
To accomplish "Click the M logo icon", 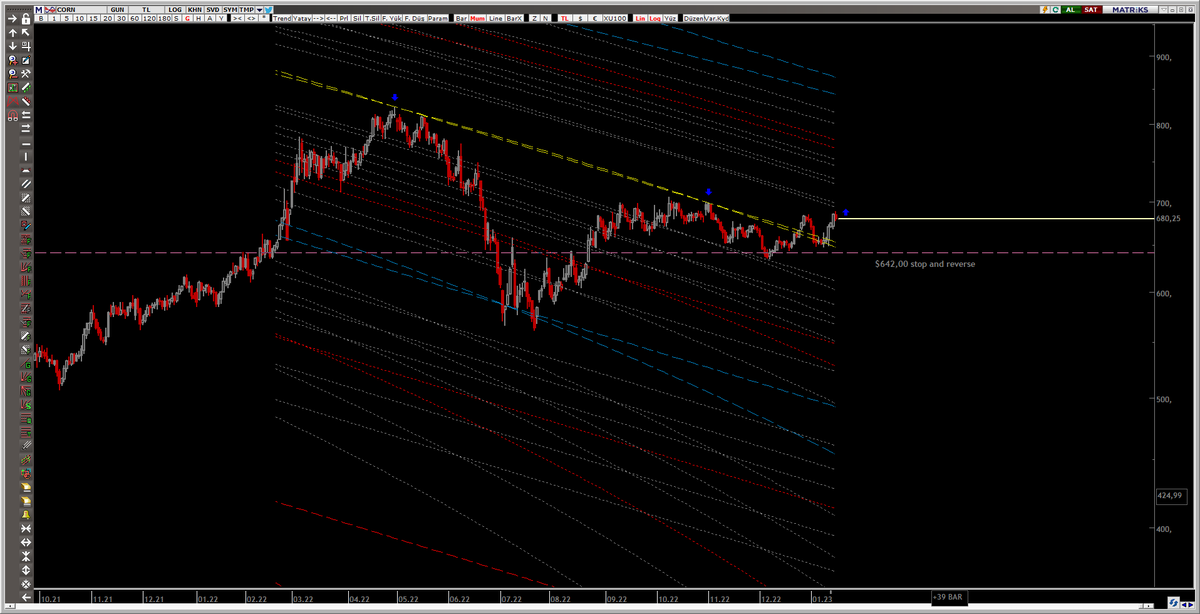I will (38, 10).
